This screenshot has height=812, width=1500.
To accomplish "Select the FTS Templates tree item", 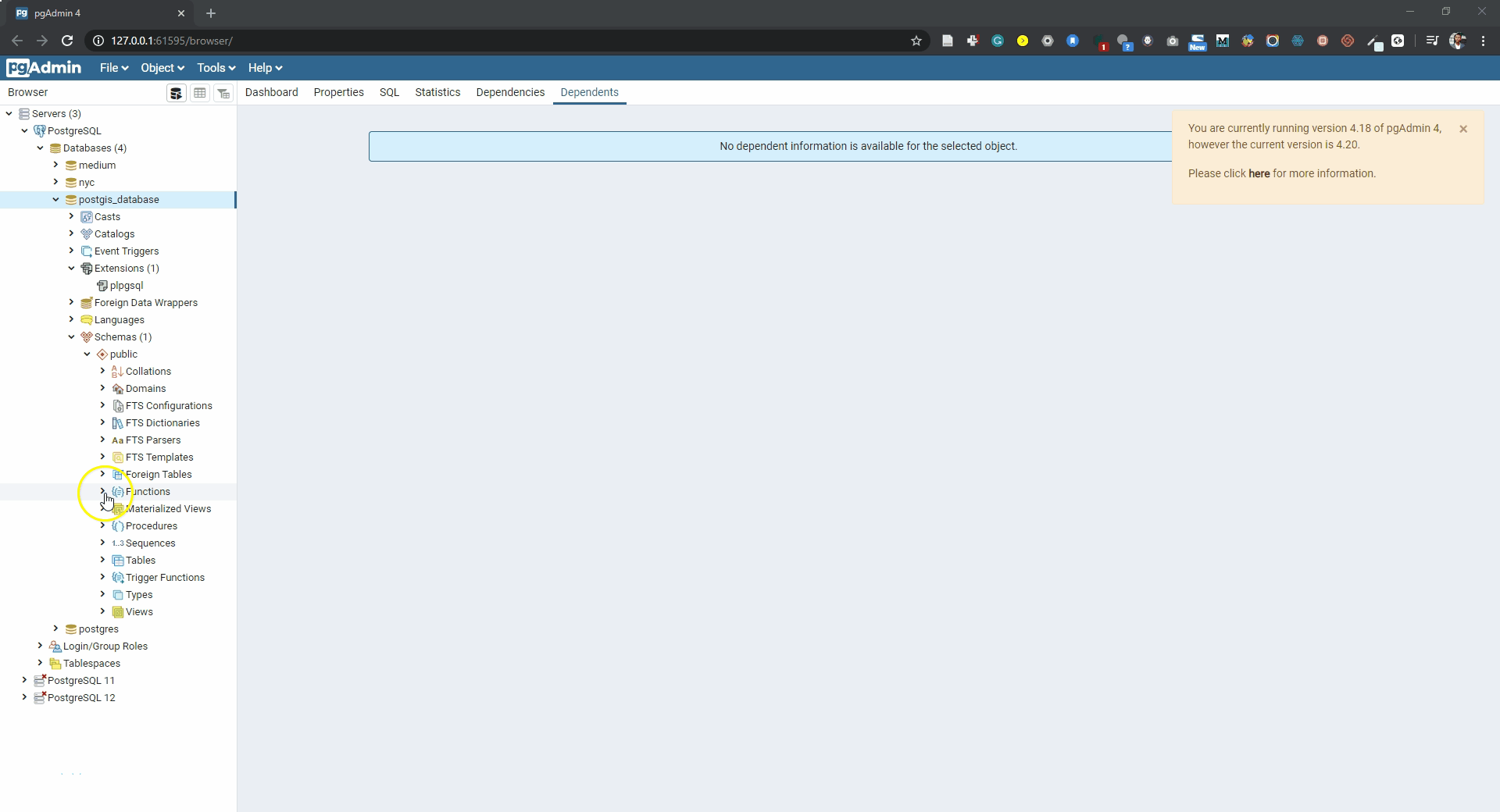I will tap(159, 458).
